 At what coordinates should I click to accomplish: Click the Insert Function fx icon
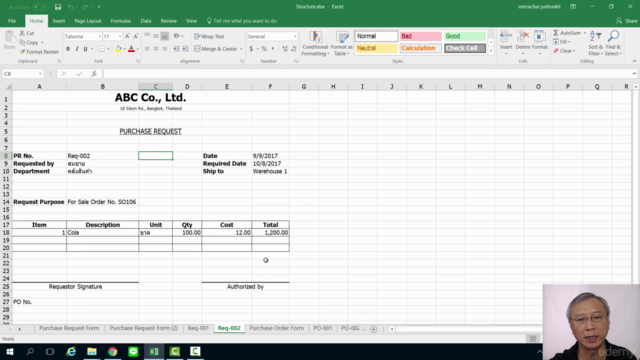94,74
